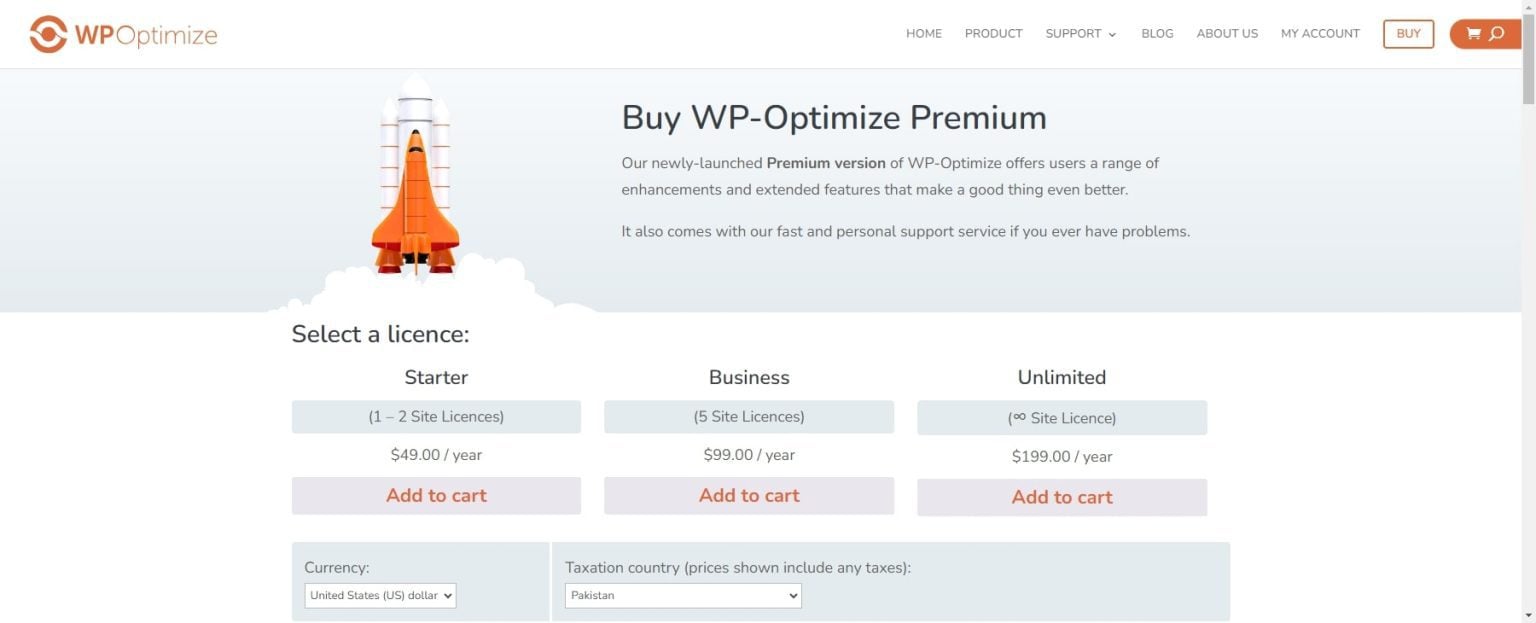Click the search magnifier icon
The image size is (1536, 623).
coord(1497,33)
